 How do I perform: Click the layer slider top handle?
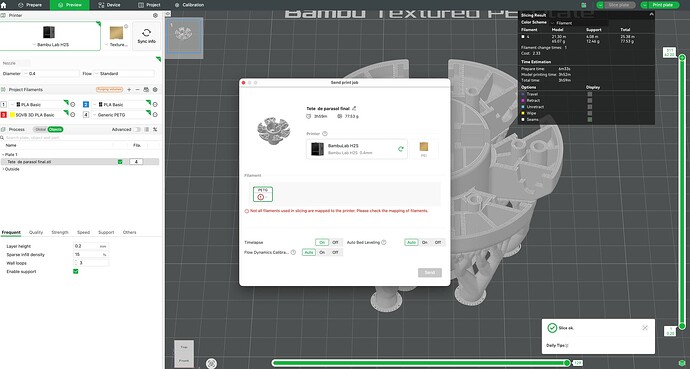(x=682, y=57)
